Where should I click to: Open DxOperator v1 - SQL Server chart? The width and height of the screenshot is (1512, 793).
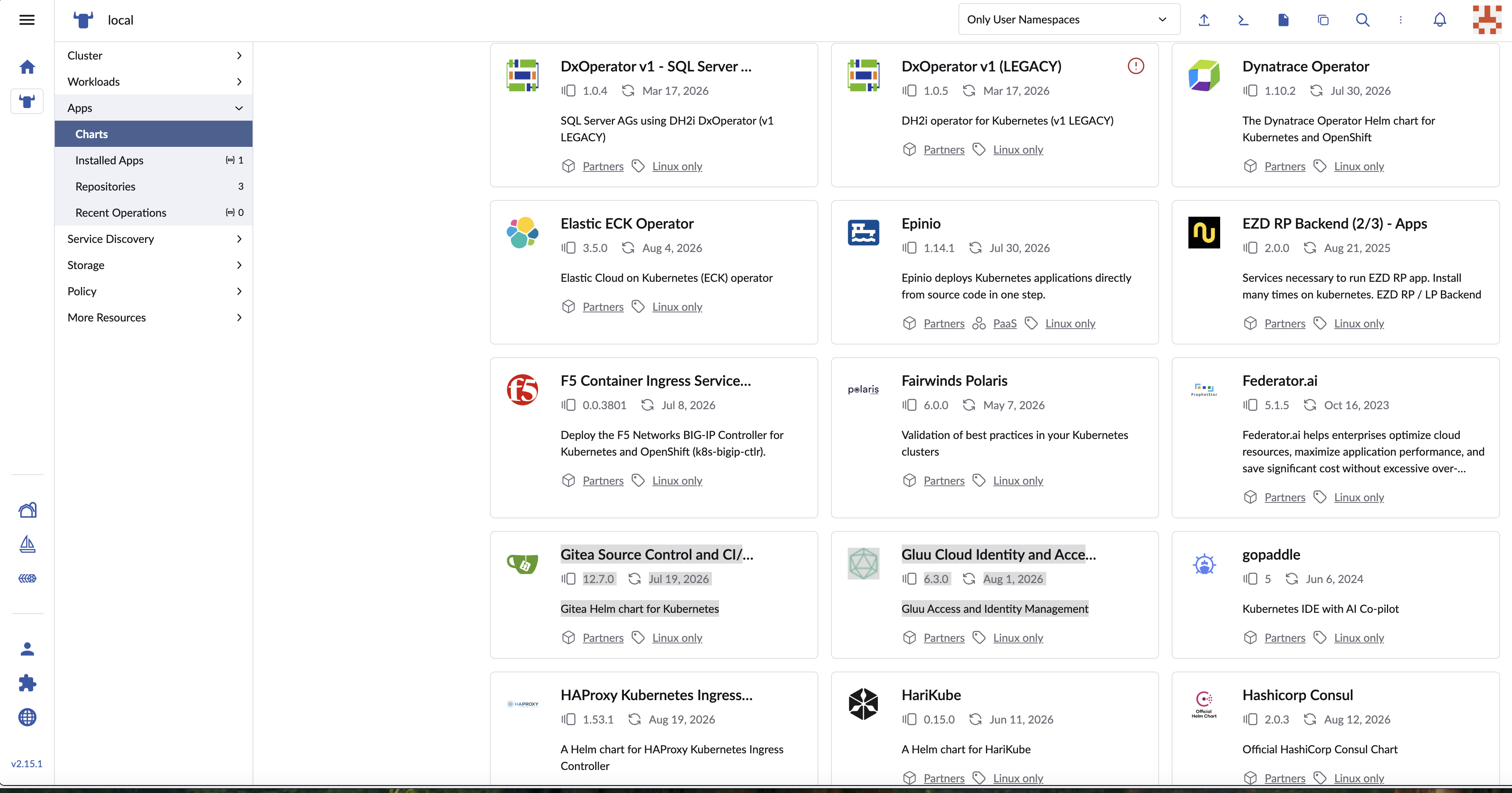(656, 66)
